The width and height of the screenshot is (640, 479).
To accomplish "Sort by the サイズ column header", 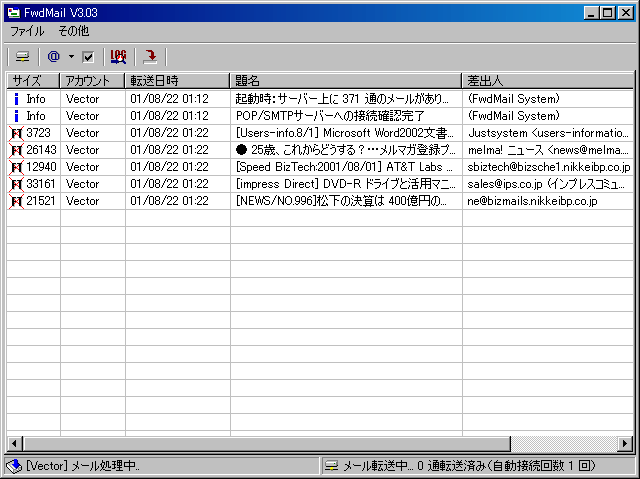I will (33, 80).
